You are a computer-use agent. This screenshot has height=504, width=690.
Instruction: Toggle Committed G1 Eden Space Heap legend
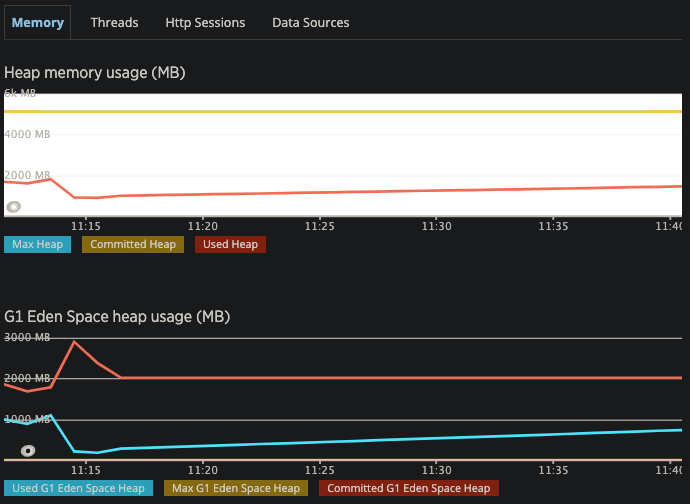(408, 488)
